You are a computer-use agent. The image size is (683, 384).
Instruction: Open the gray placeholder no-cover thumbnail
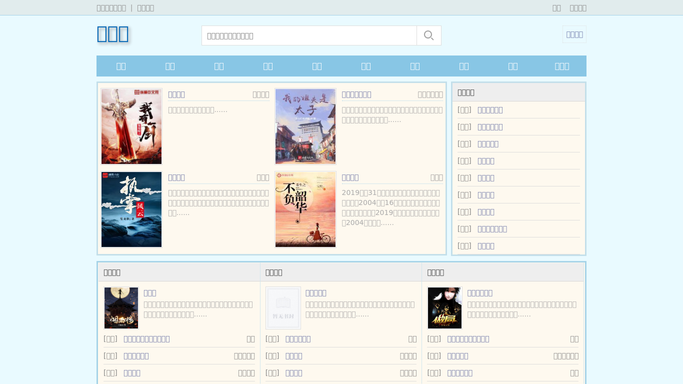[283, 308]
